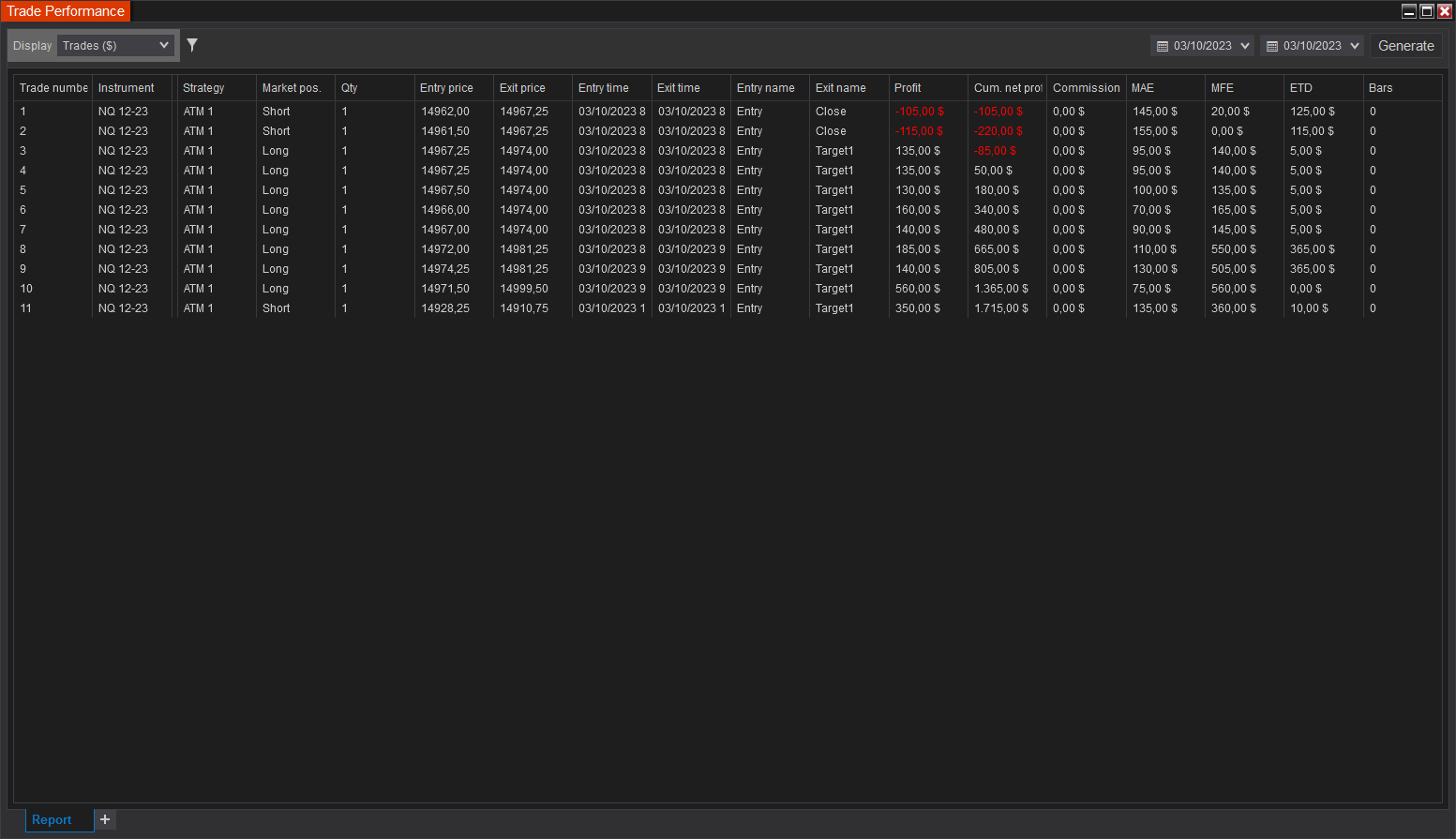Click the ETD value 10,00 $
The height and width of the screenshot is (839, 1456).
point(1309,308)
